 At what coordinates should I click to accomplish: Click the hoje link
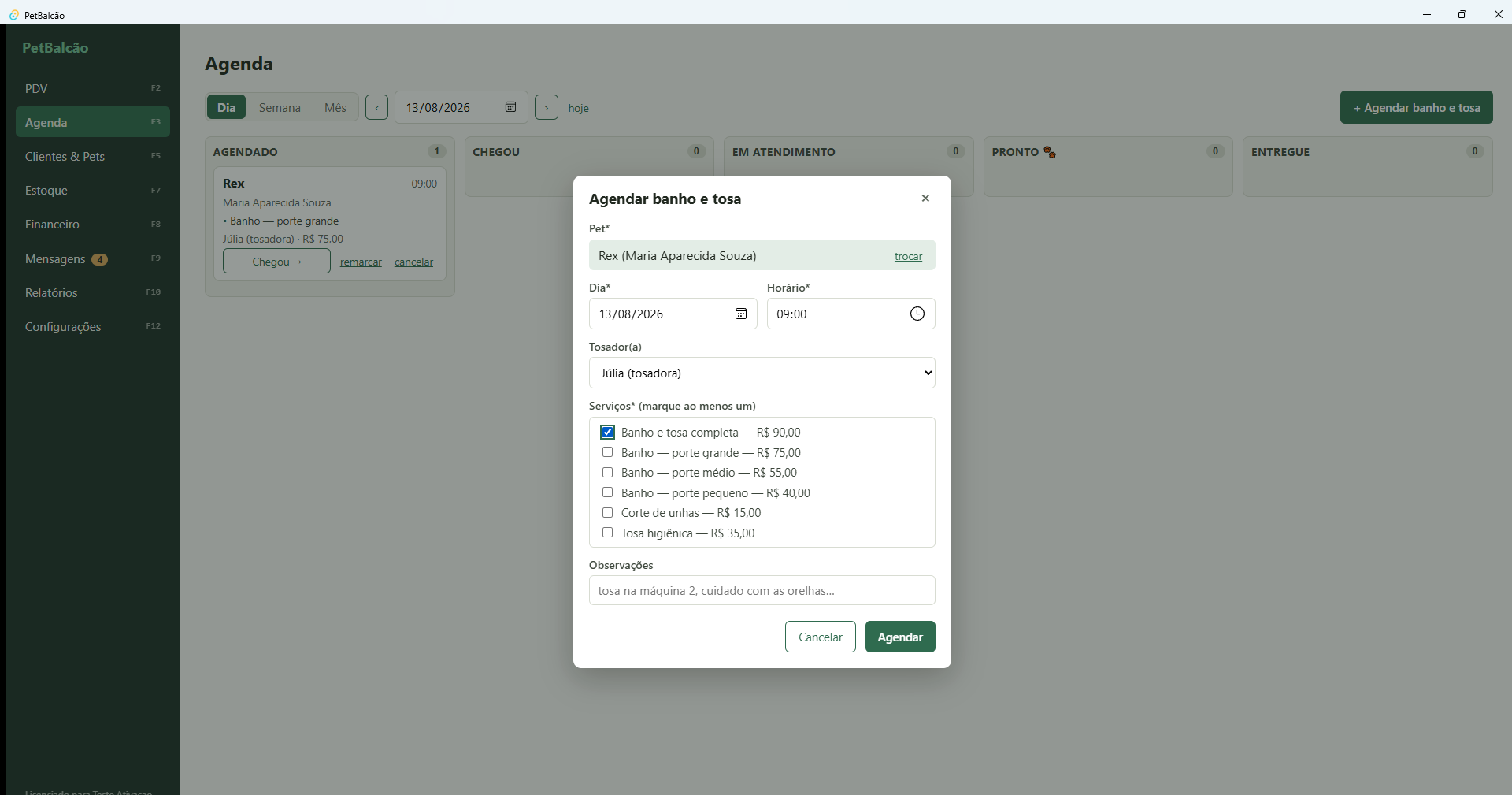point(579,108)
